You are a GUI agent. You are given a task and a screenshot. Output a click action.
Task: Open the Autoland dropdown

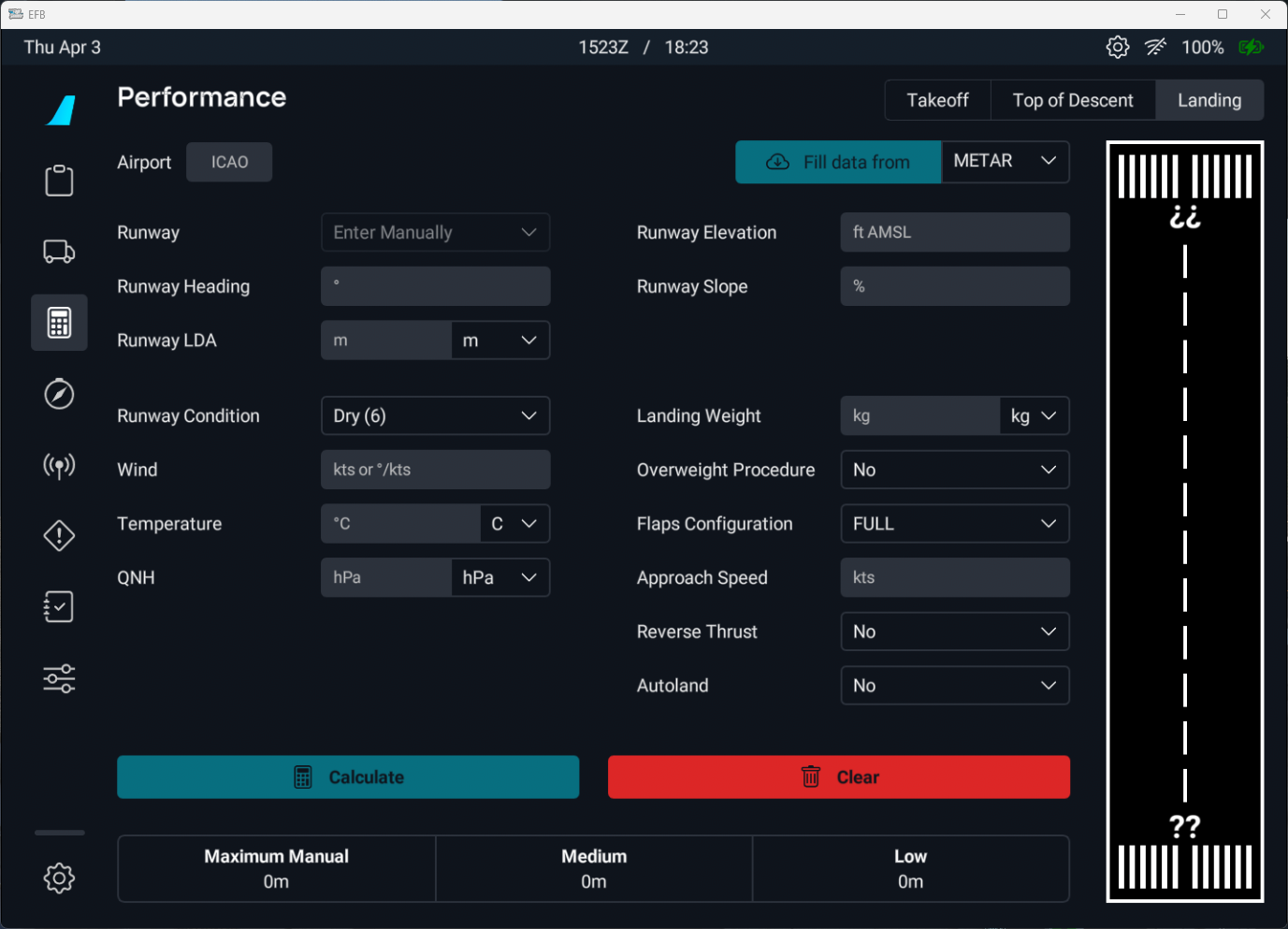coord(954,686)
